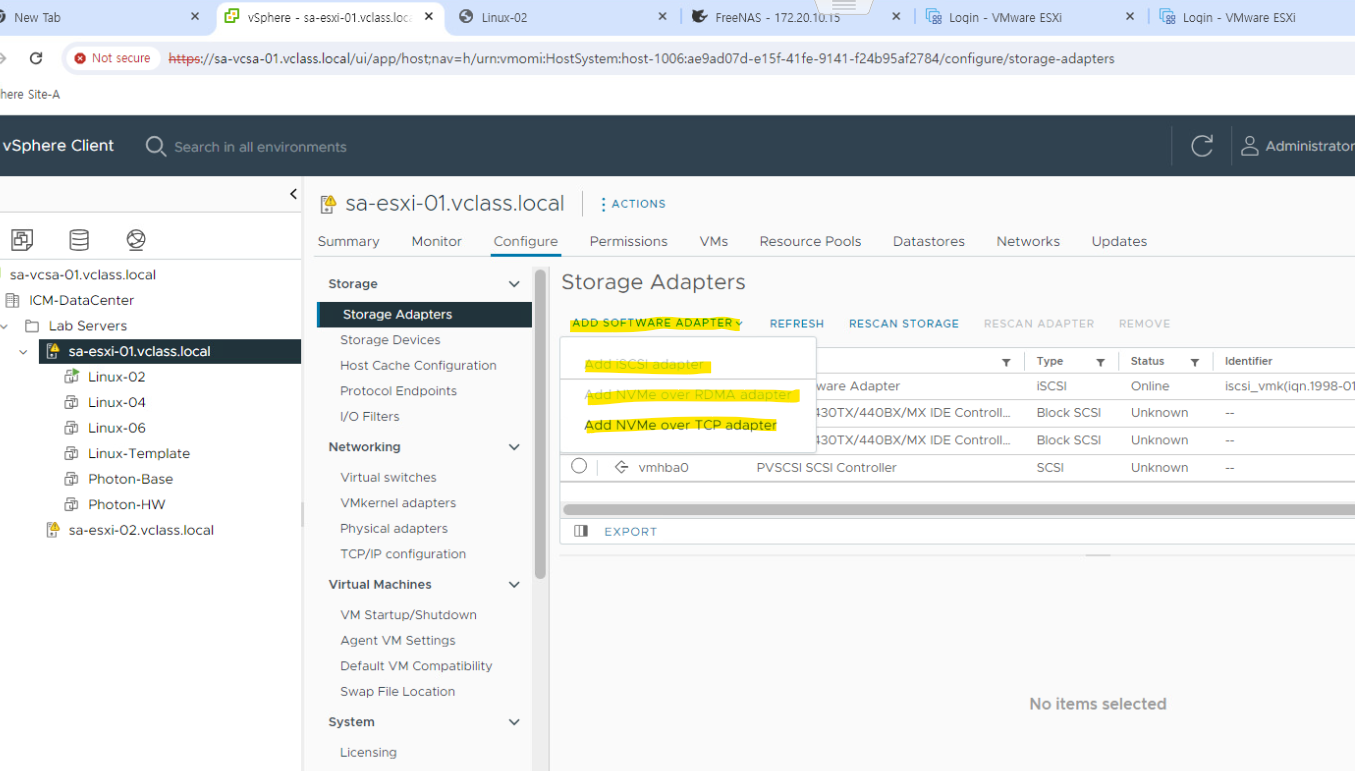
Task: Collapse the Storage section
Action: [514, 284]
